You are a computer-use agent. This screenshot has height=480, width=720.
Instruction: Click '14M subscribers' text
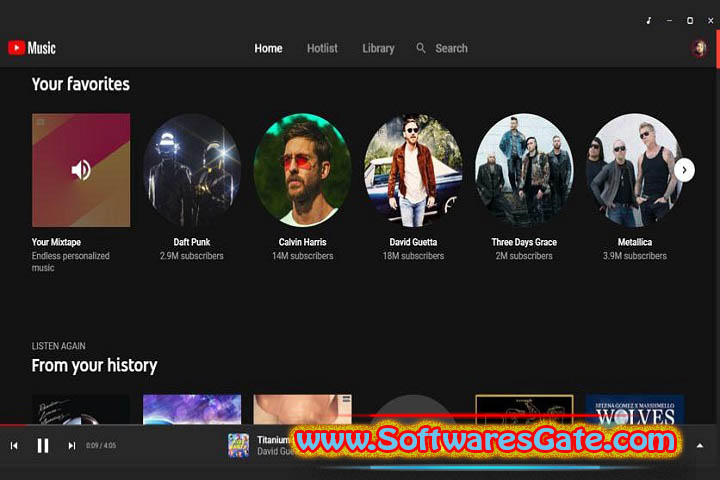tap(303, 256)
